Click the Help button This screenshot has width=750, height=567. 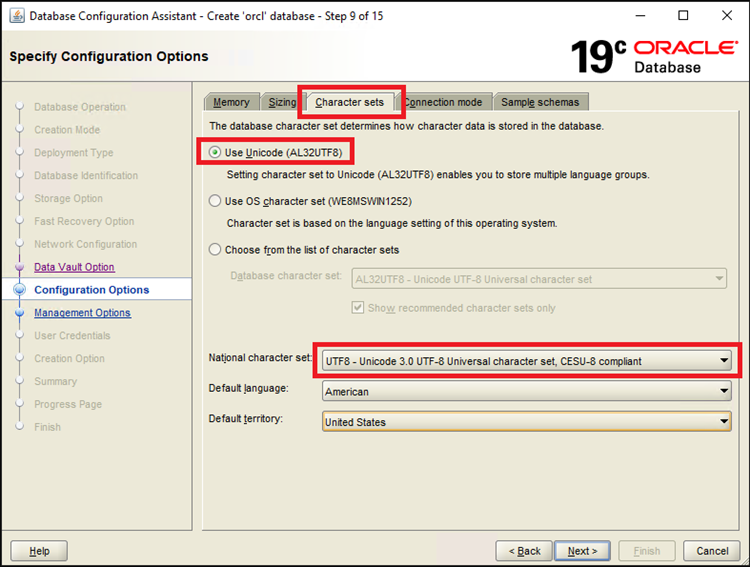[39, 551]
